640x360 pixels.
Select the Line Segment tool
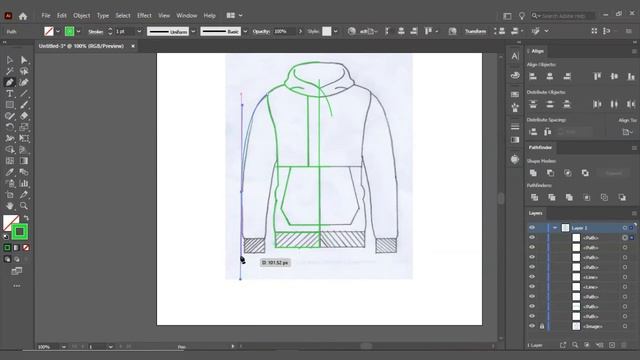(x=24, y=93)
